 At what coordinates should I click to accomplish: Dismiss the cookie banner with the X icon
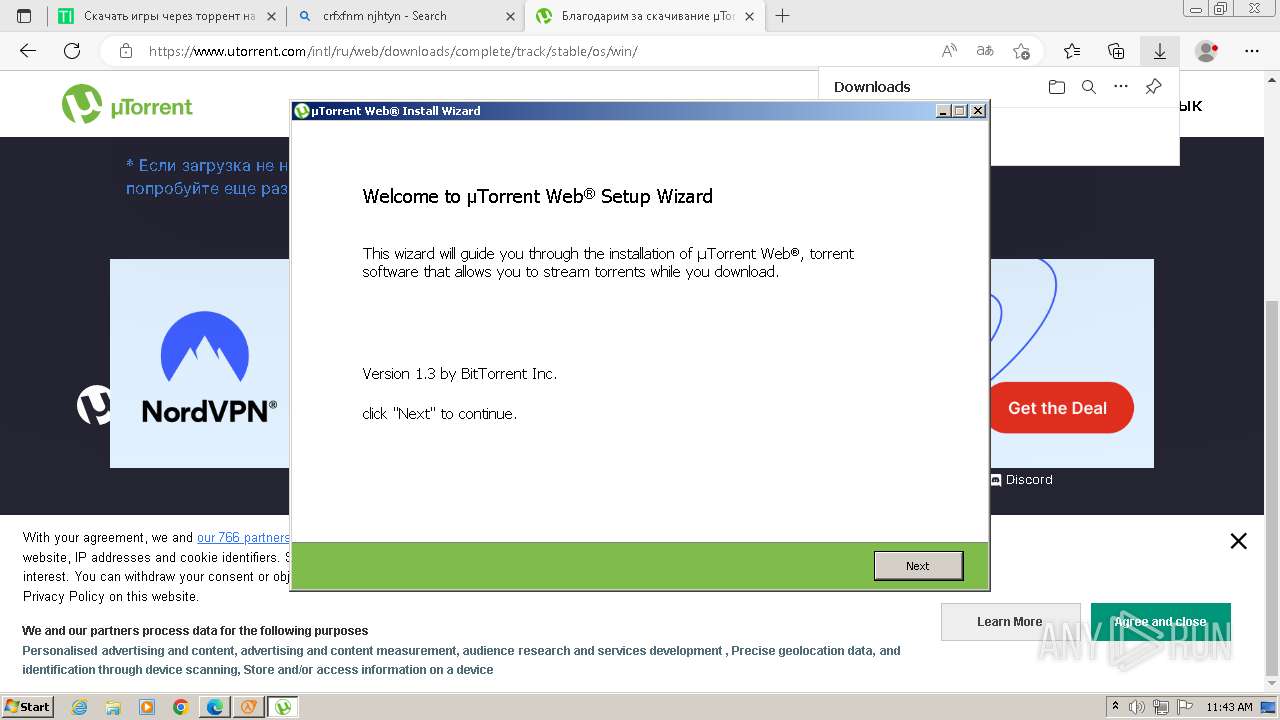click(x=1238, y=541)
